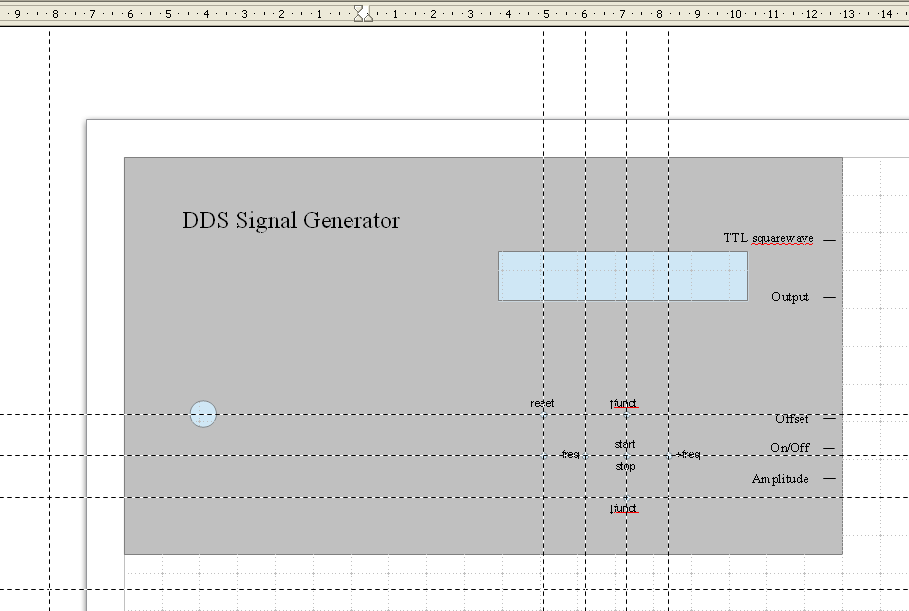The image size is (909, 611).
Task: Select the '+freq' text label
Action: (x=689, y=454)
